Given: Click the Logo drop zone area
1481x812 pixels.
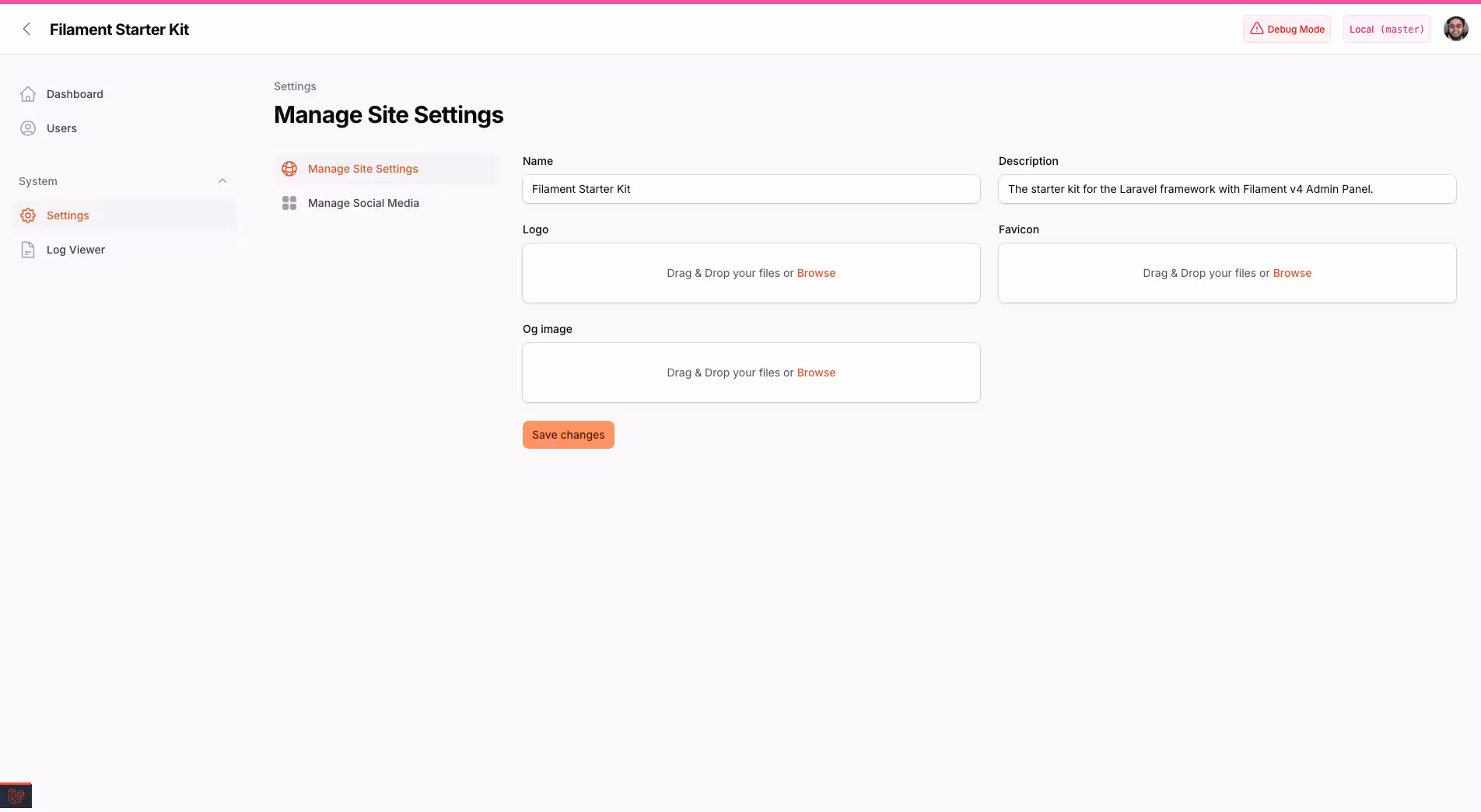Looking at the screenshot, I should 751,273.
